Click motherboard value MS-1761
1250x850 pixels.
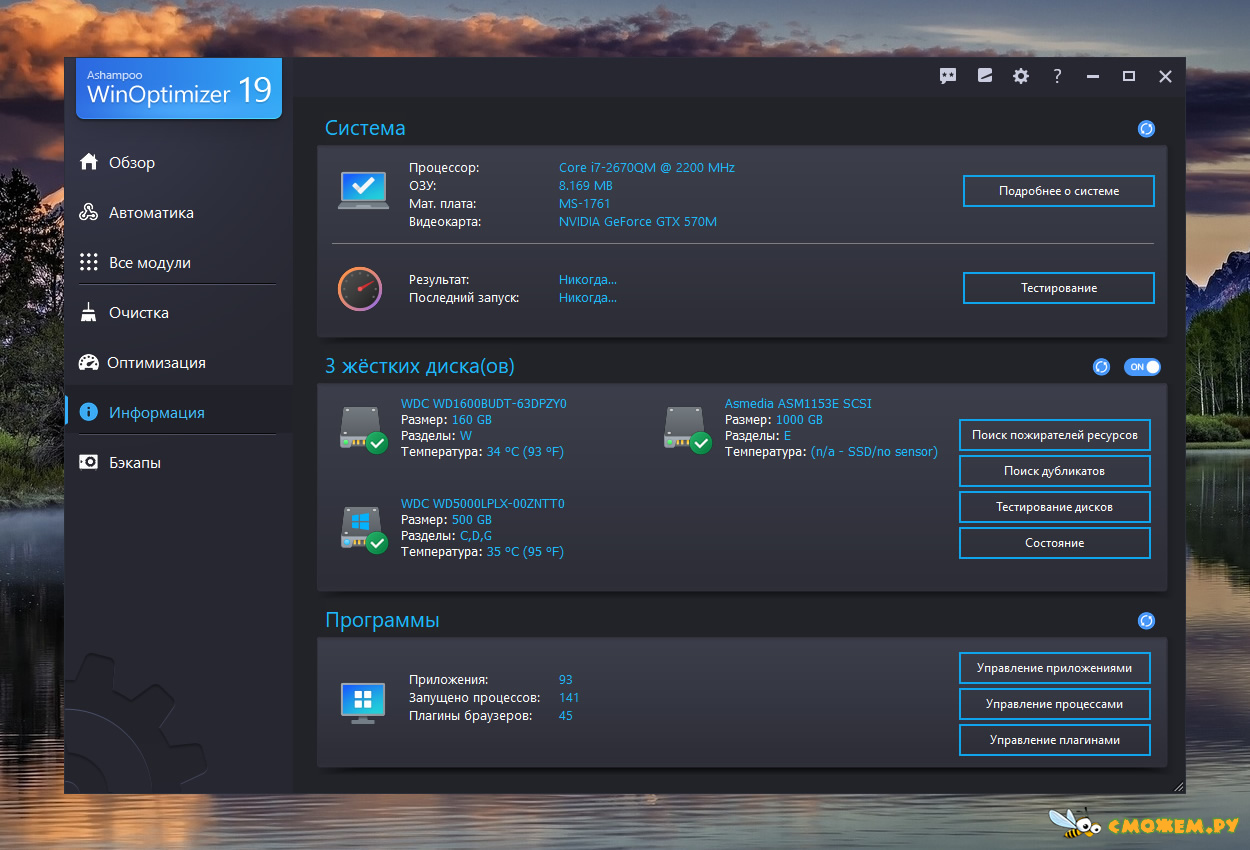tap(585, 204)
